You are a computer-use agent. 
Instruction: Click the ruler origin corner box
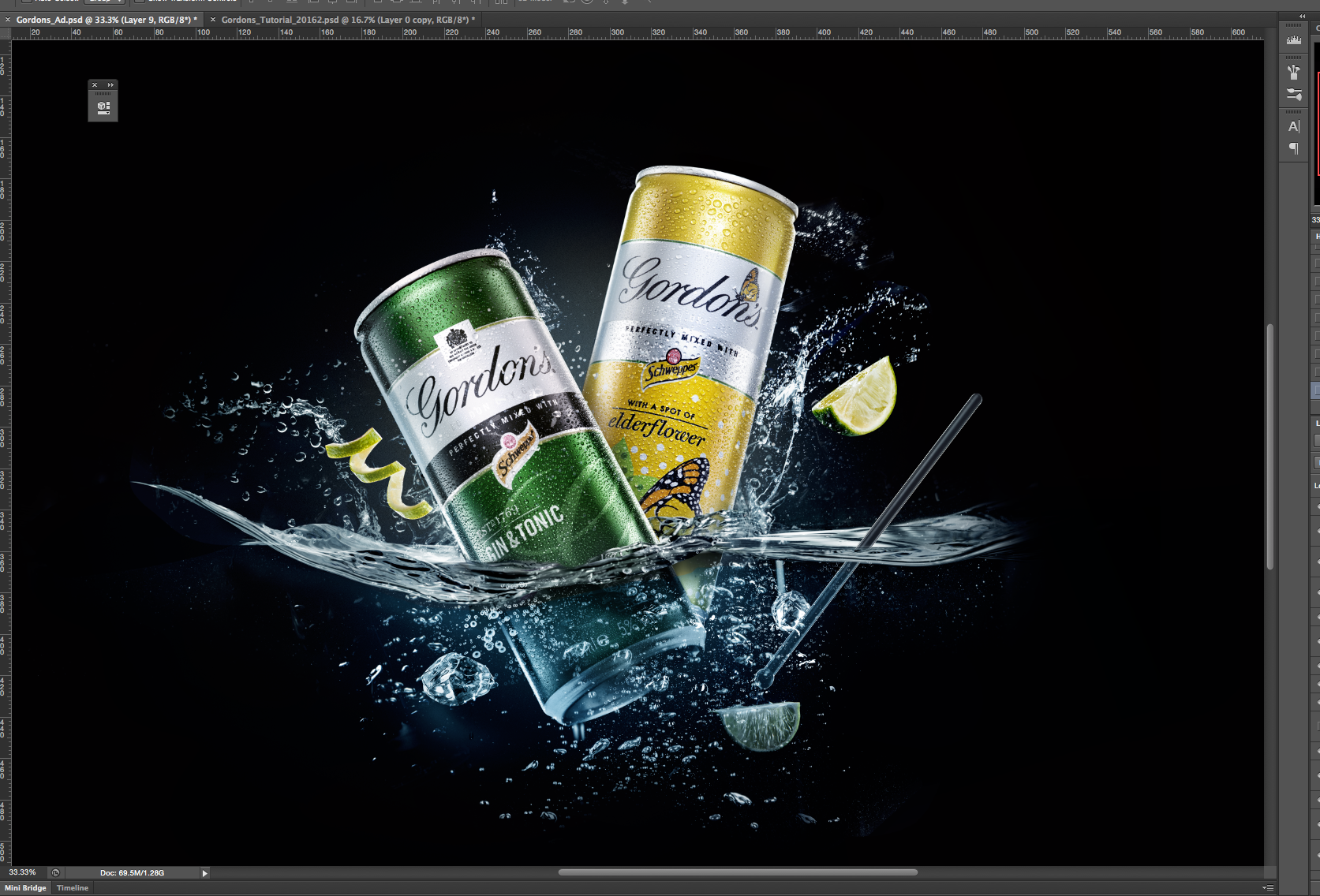[x=6, y=33]
